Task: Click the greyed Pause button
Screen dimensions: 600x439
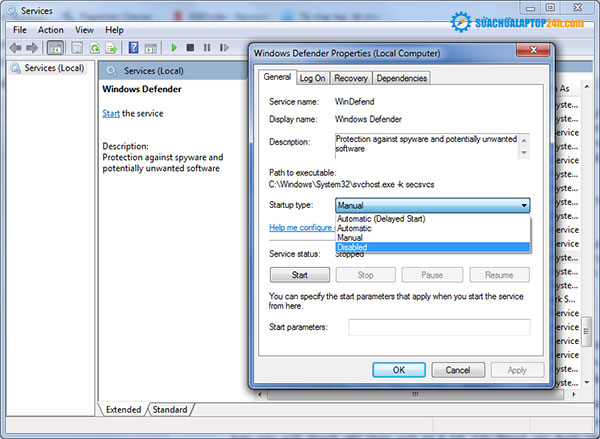Action: [x=432, y=275]
